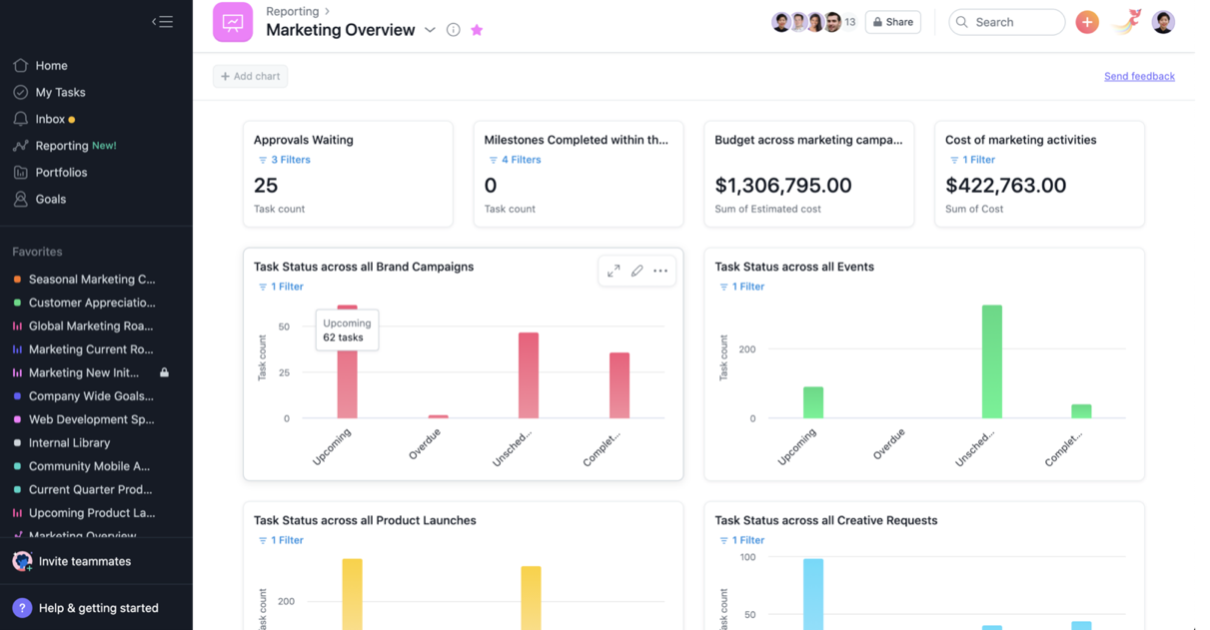Open Goals in the sidebar
This screenshot has height=630, width=1210.
click(51, 199)
